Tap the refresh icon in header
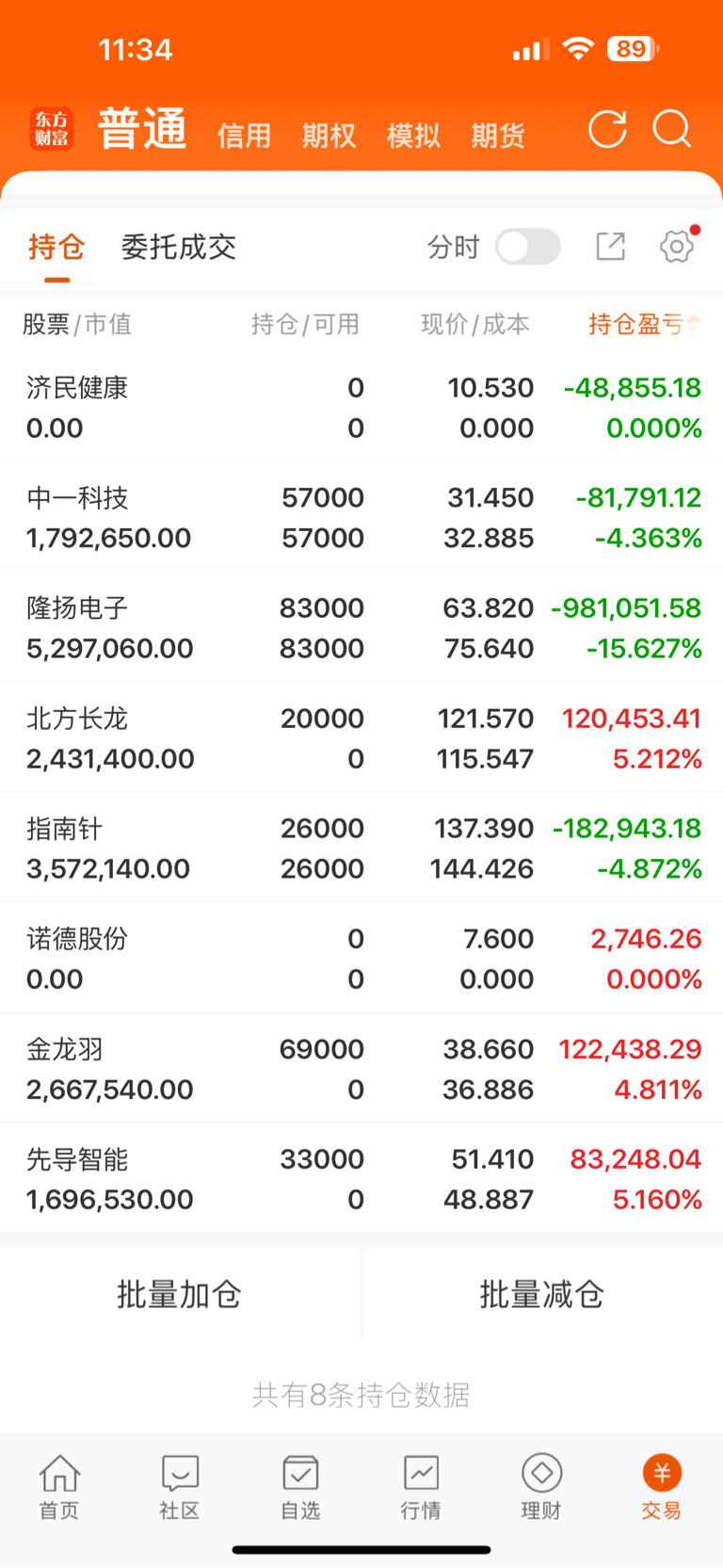Image resolution: width=723 pixels, height=1568 pixels. click(607, 130)
